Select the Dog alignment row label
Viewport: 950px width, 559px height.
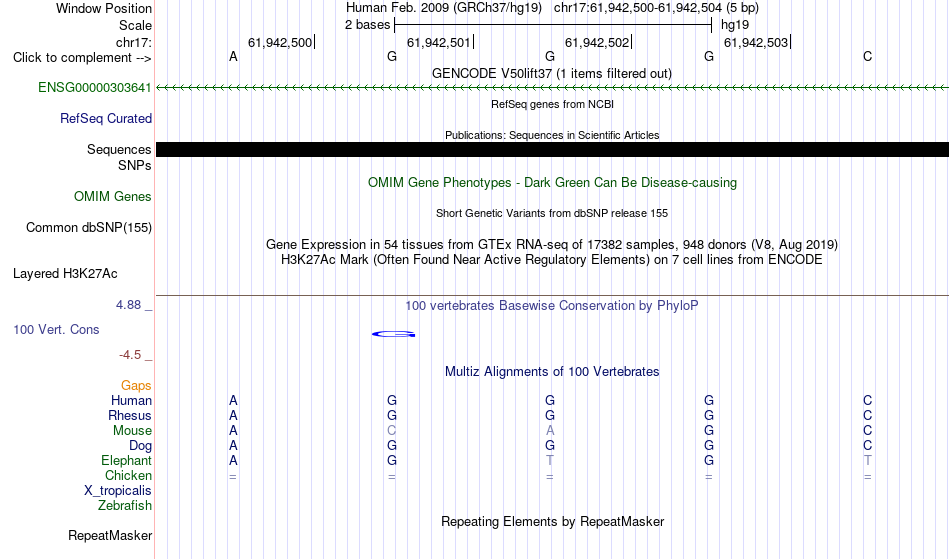(140, 446)
